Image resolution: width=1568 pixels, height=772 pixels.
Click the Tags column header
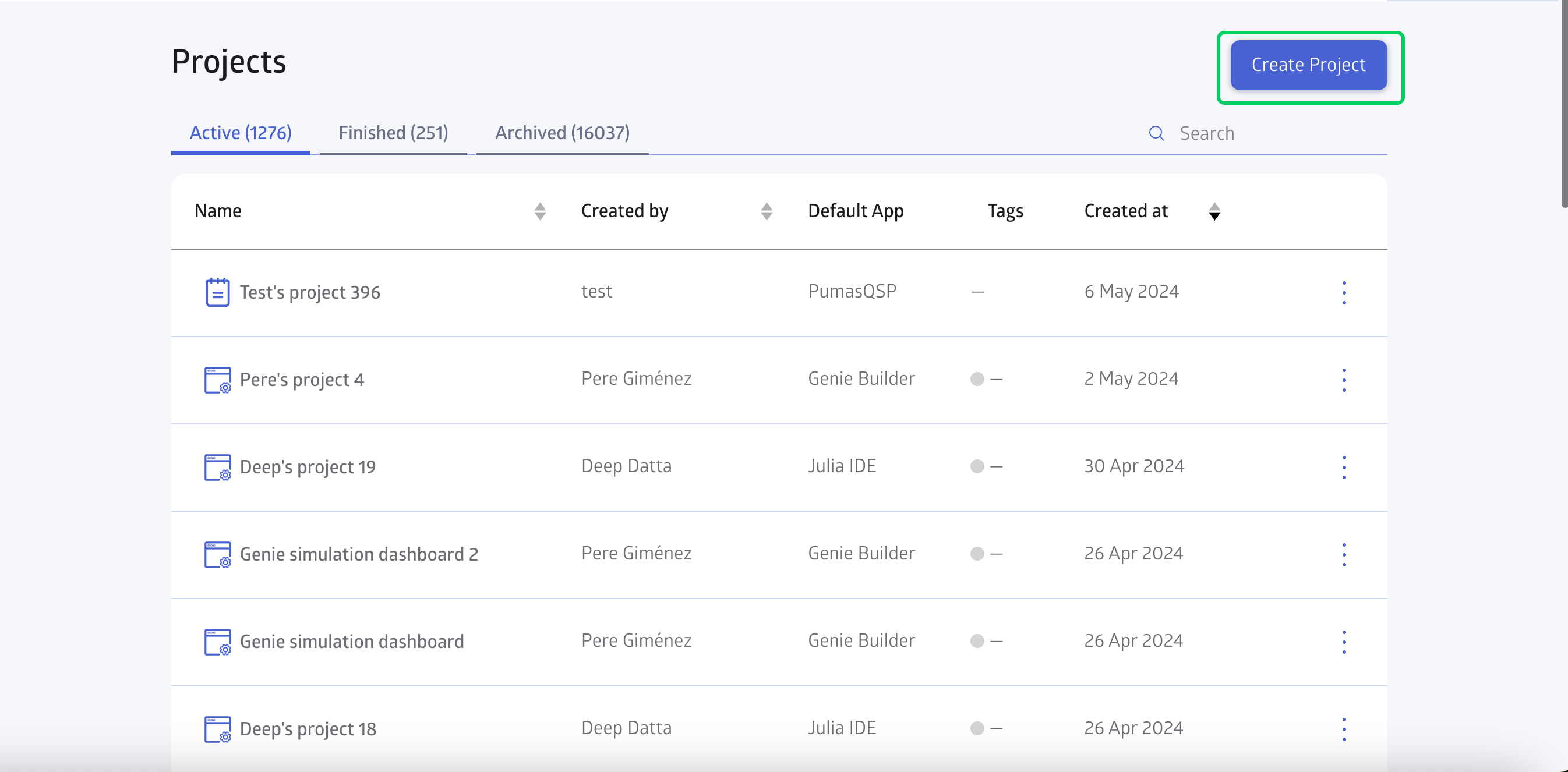(1005, 211)
